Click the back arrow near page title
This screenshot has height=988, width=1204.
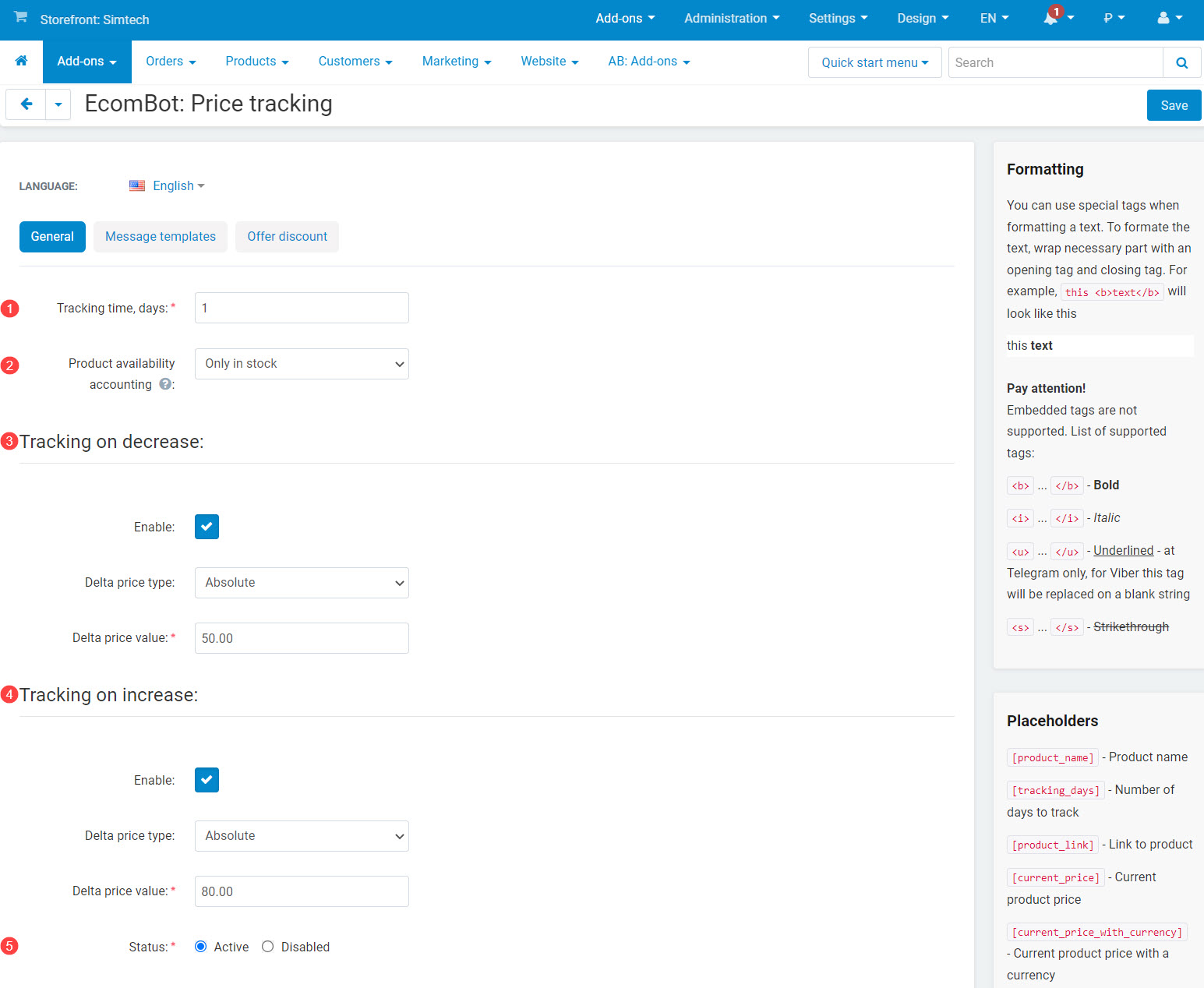coord(26,104)
